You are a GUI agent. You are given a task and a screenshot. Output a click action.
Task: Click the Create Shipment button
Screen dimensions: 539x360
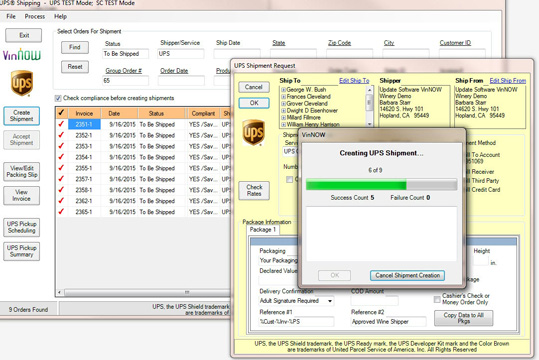[x=21, y=116]
